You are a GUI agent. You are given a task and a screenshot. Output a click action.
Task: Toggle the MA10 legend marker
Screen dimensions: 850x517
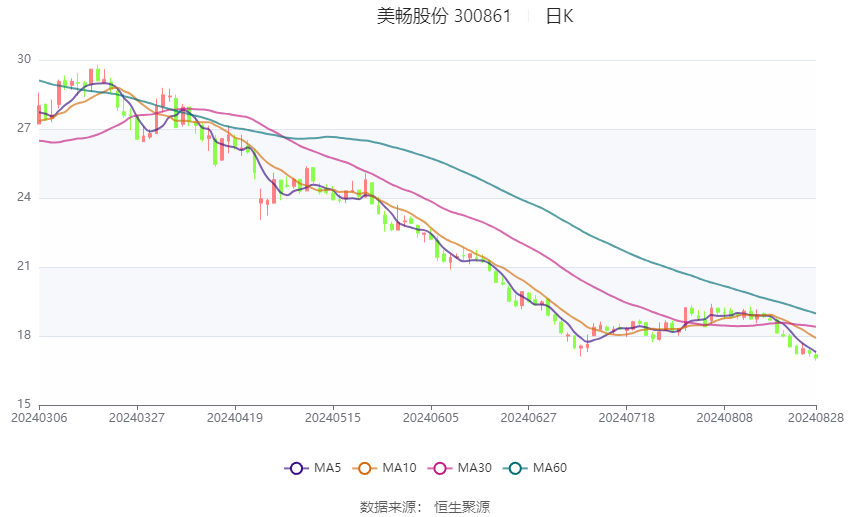tap(364, 468)
